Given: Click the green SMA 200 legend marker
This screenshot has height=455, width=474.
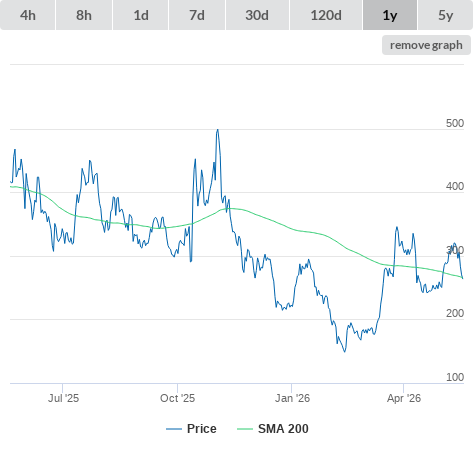Looking at the screenshot, I should pos(245,429).
